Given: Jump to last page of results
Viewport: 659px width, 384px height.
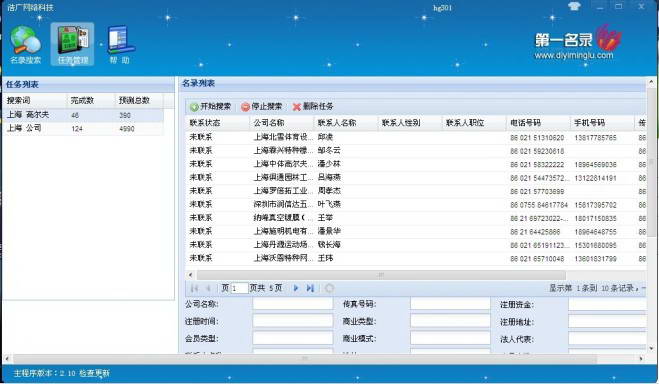Looking at the screenshot, I should tap(310, 288).
